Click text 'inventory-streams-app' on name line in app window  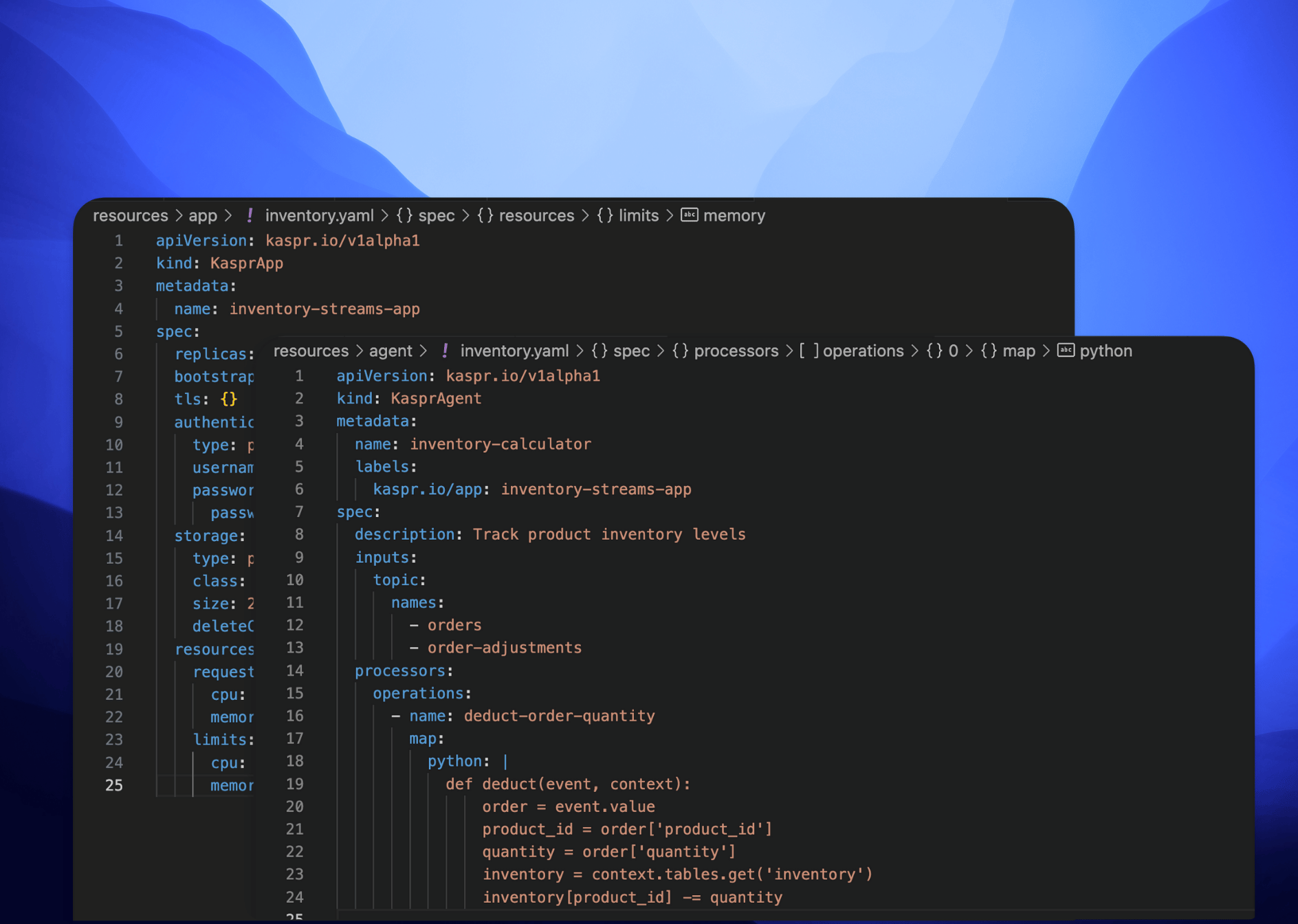pos(324,309)
